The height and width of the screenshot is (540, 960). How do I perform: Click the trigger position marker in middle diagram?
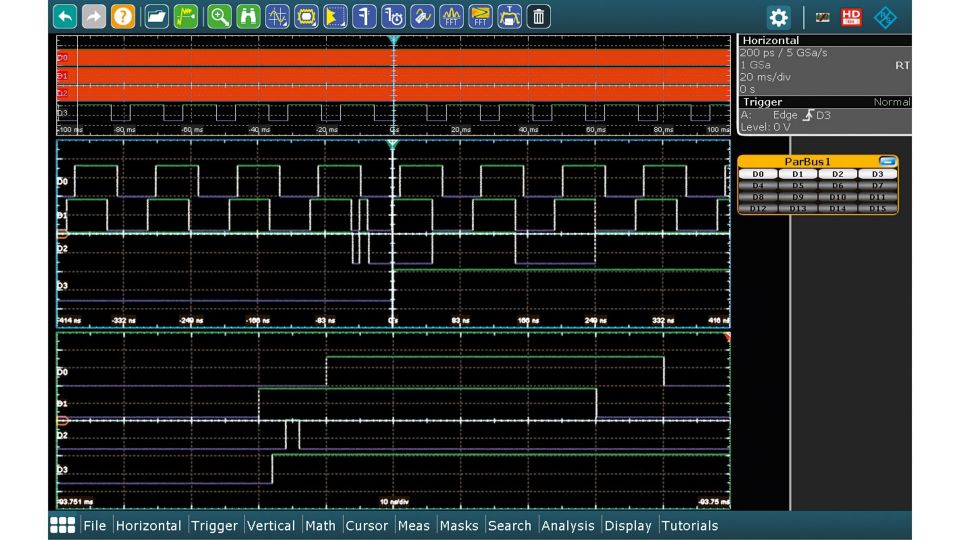click(x=393, y=145)
